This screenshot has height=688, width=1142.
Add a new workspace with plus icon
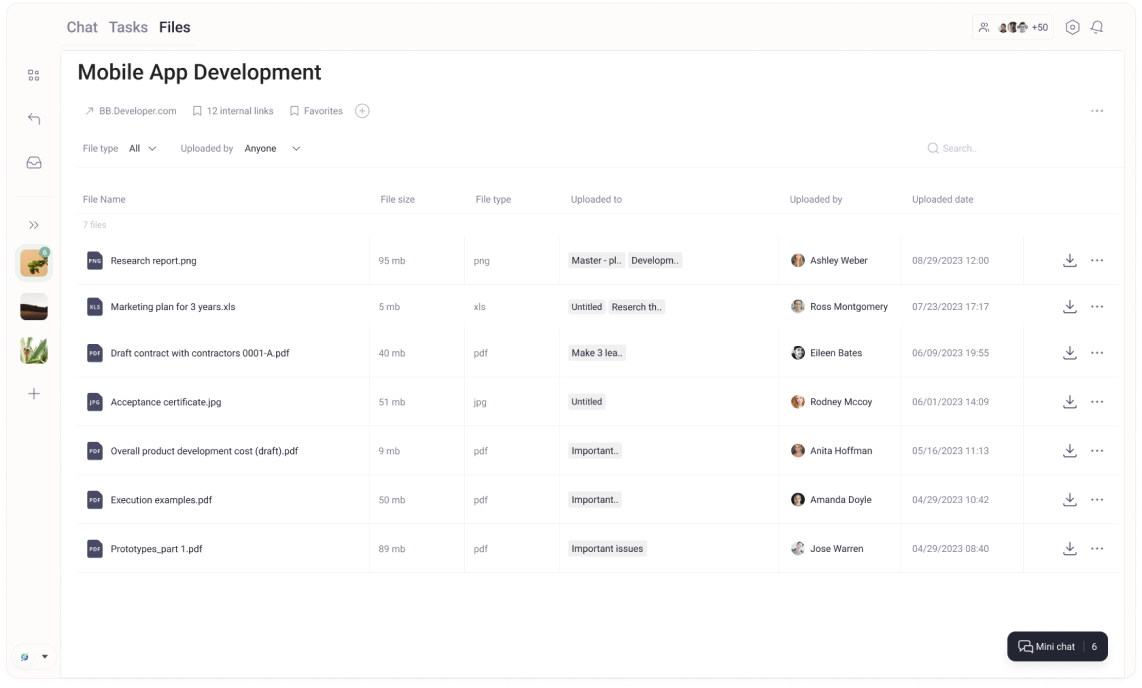point(34,394)
